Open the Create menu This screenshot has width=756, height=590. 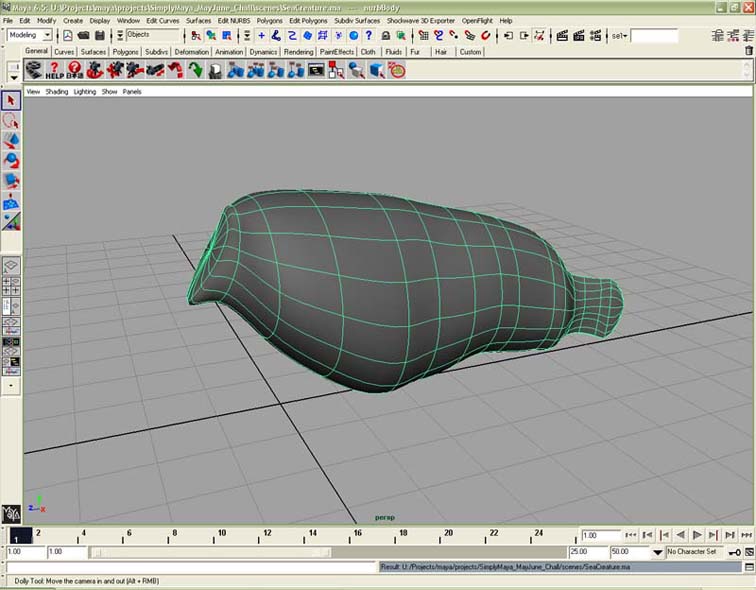(73, 21)
